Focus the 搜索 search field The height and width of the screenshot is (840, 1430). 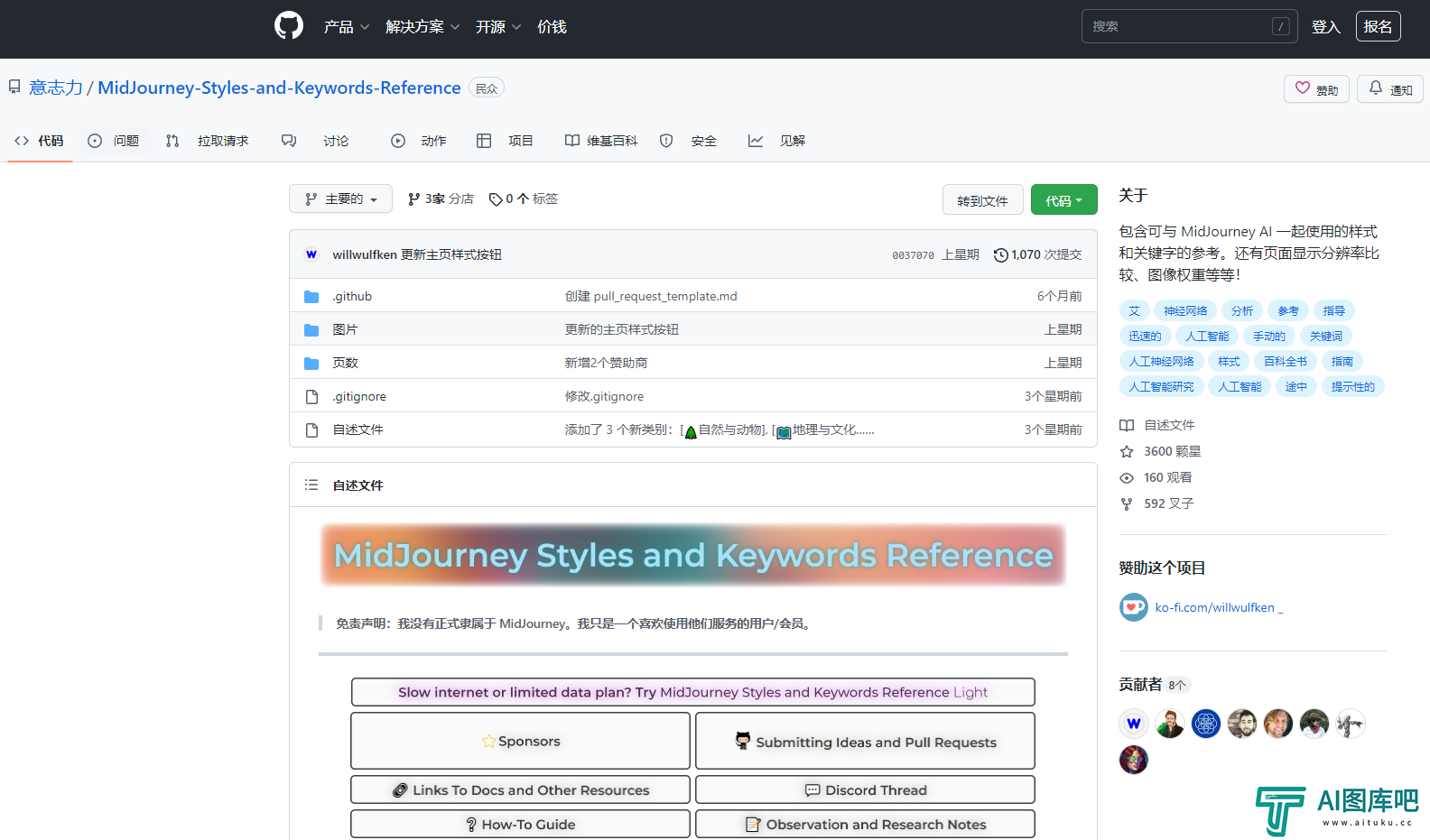coord(1189,26)
